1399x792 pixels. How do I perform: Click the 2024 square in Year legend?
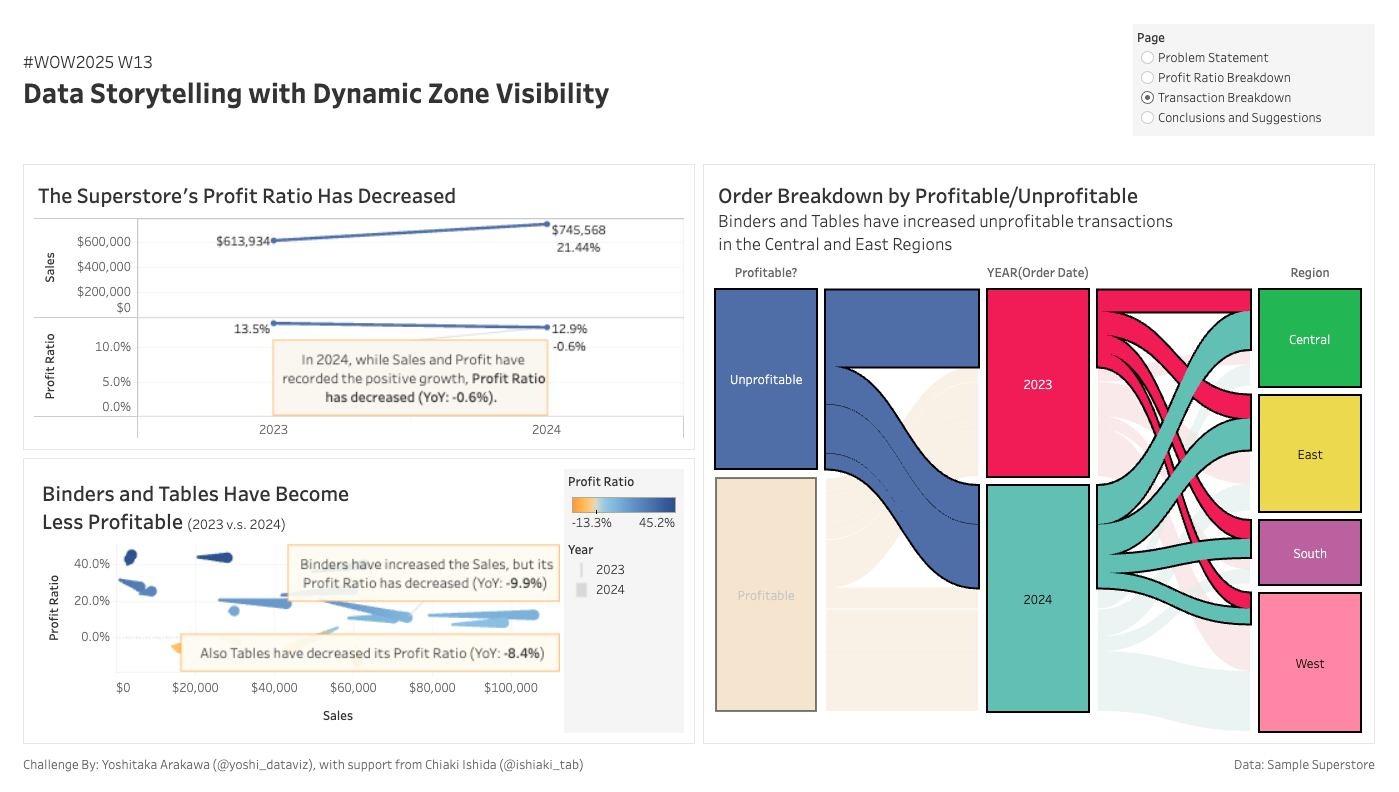click(x=581, y=590)
